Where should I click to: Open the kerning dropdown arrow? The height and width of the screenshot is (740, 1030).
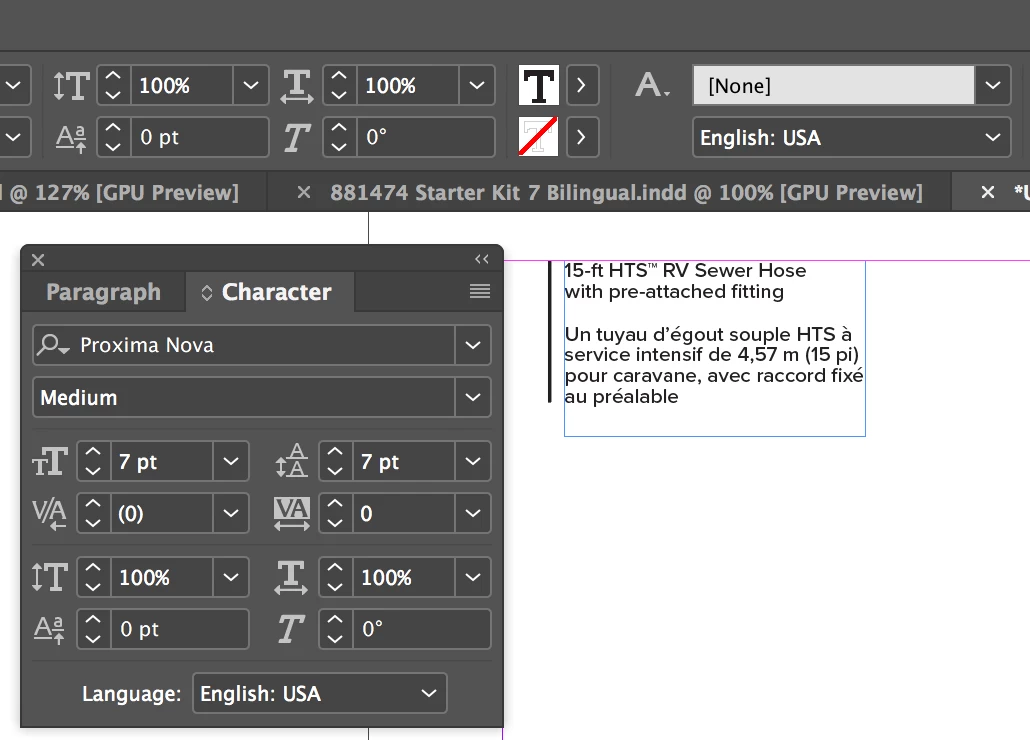point(231,513)
